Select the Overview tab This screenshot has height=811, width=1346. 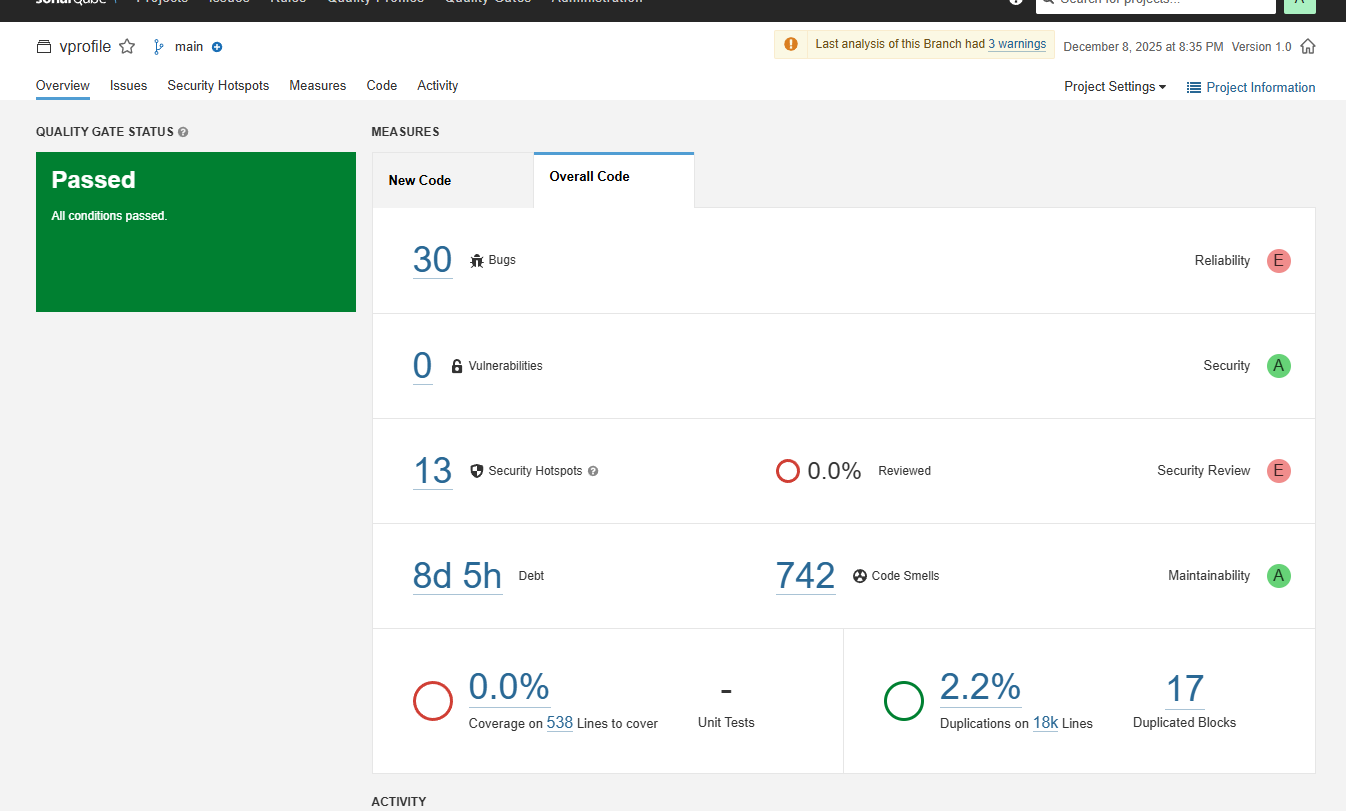[63, 86]
